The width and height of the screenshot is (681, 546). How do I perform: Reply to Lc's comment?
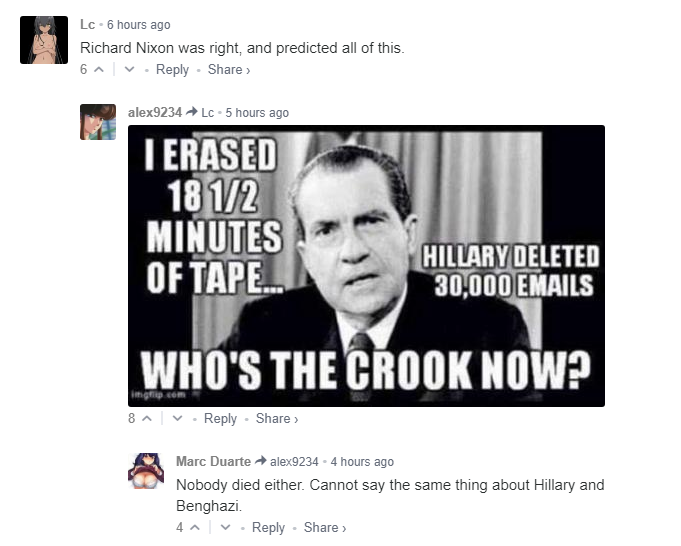[x=172, y=69]
